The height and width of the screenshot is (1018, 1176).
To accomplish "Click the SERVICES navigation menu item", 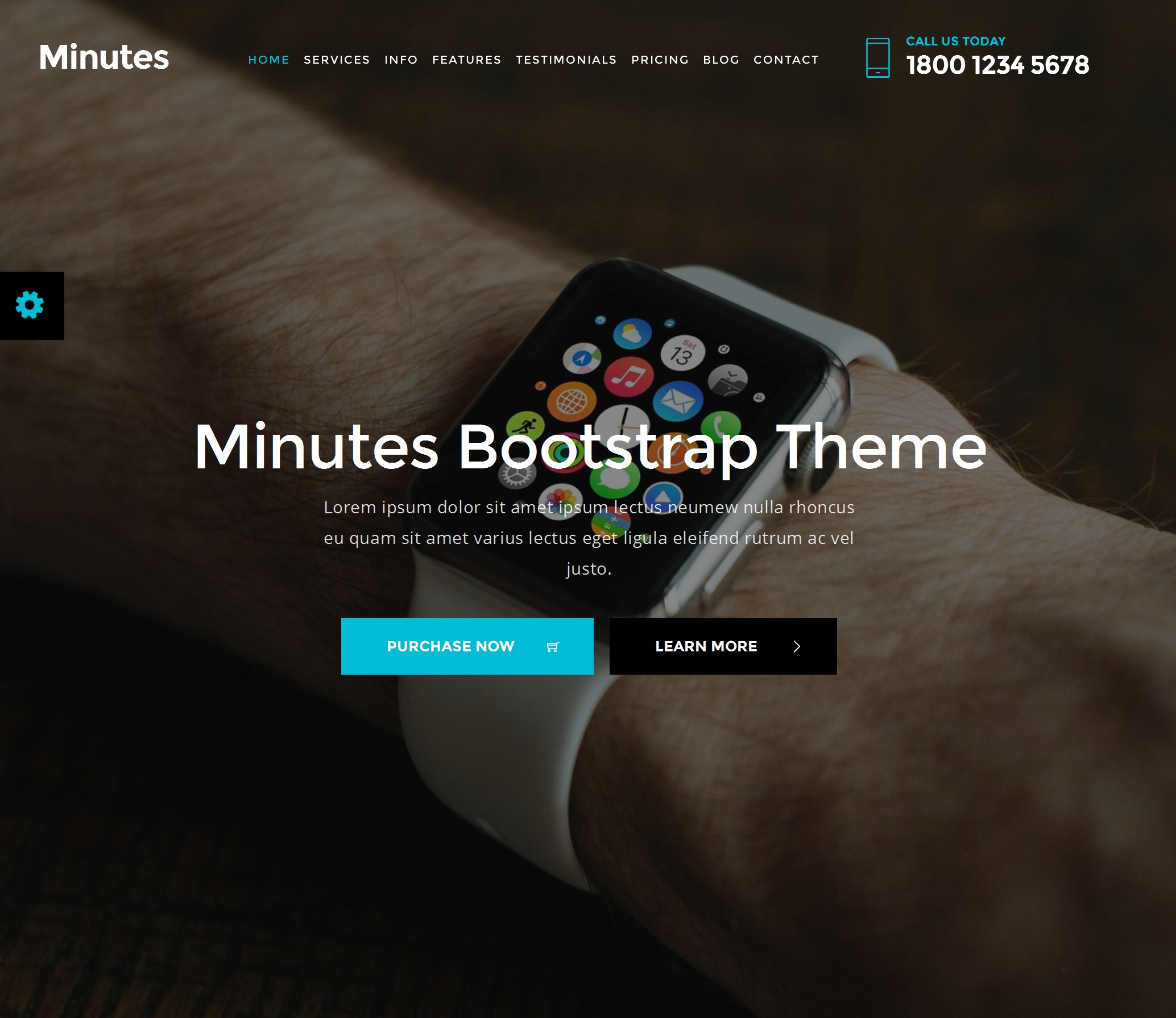I will pos(336,59).
